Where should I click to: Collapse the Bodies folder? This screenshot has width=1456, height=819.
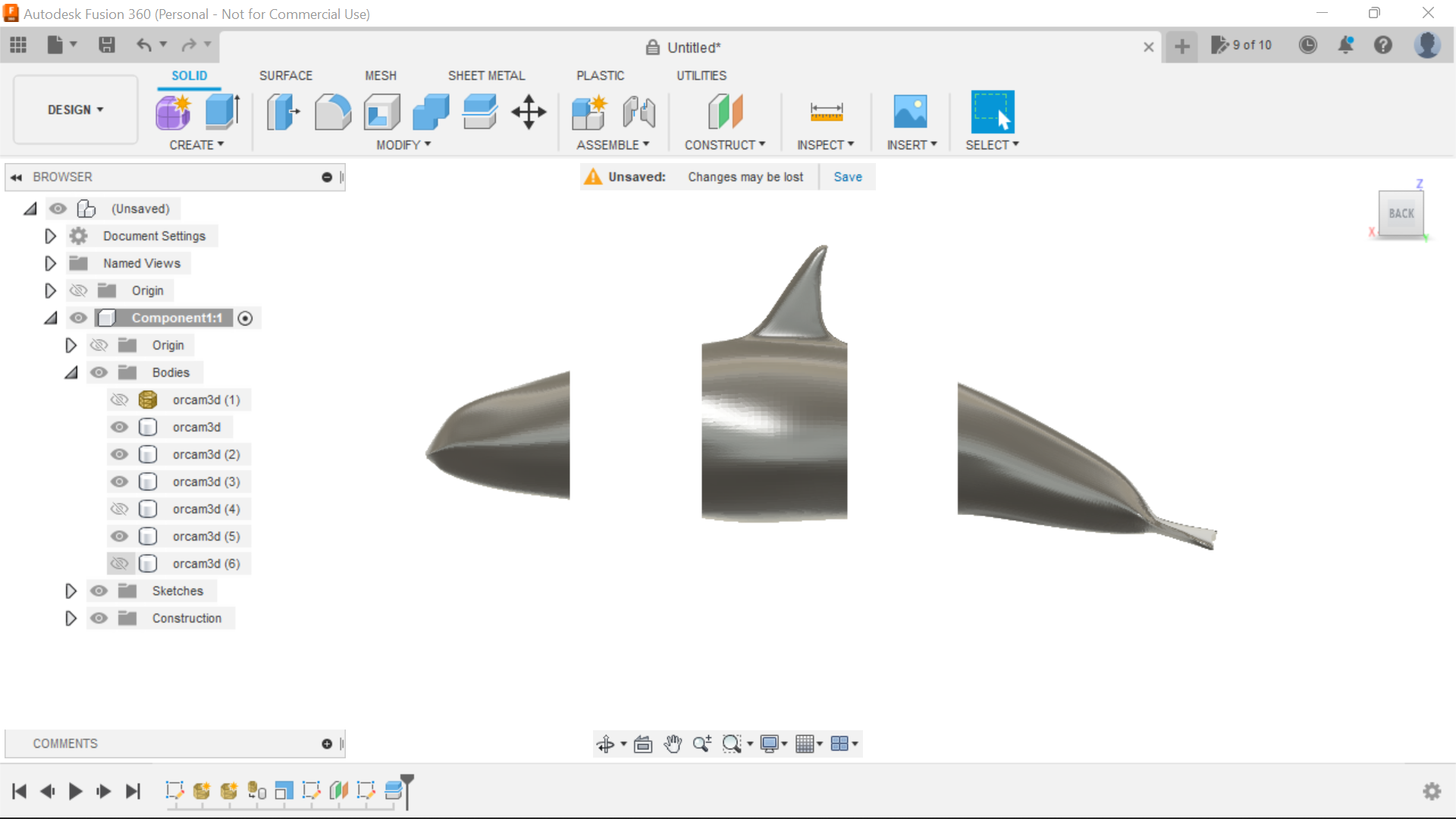[71, 372]
